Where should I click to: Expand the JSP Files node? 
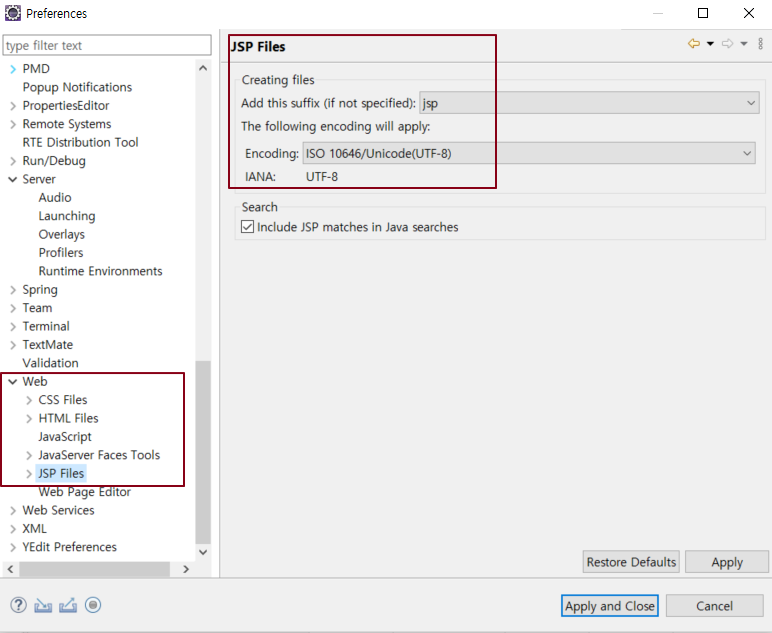(x=29, y=474)
